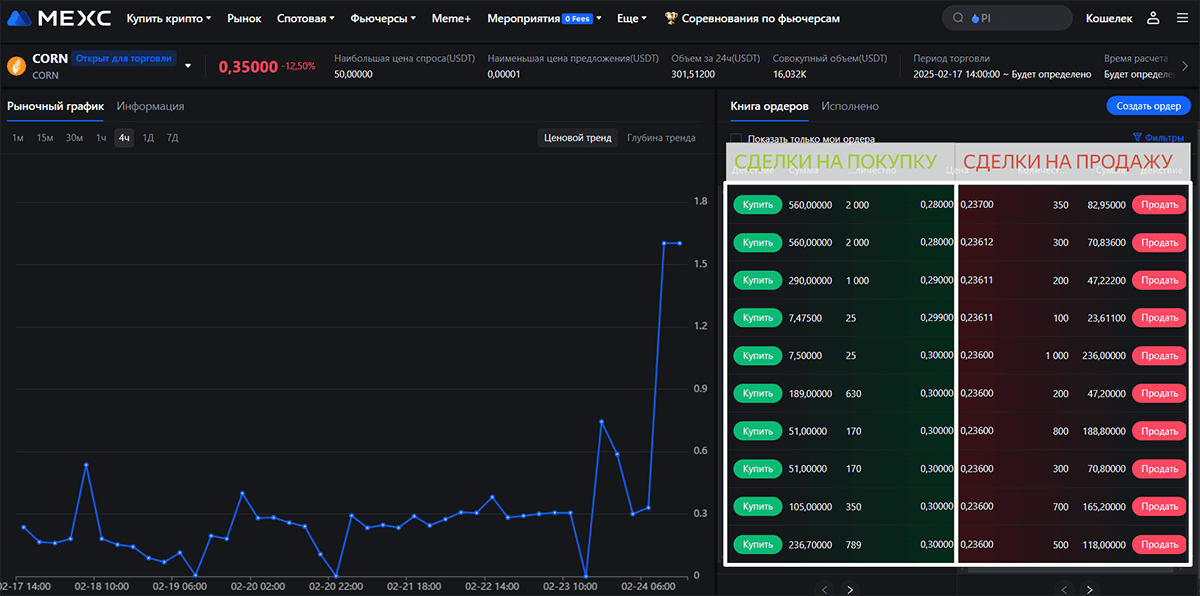Image resolution: width=1200 pixels, height=596 pixels.
Task: Open the CORN pair selector arrow
Action: tap(188, 66)
